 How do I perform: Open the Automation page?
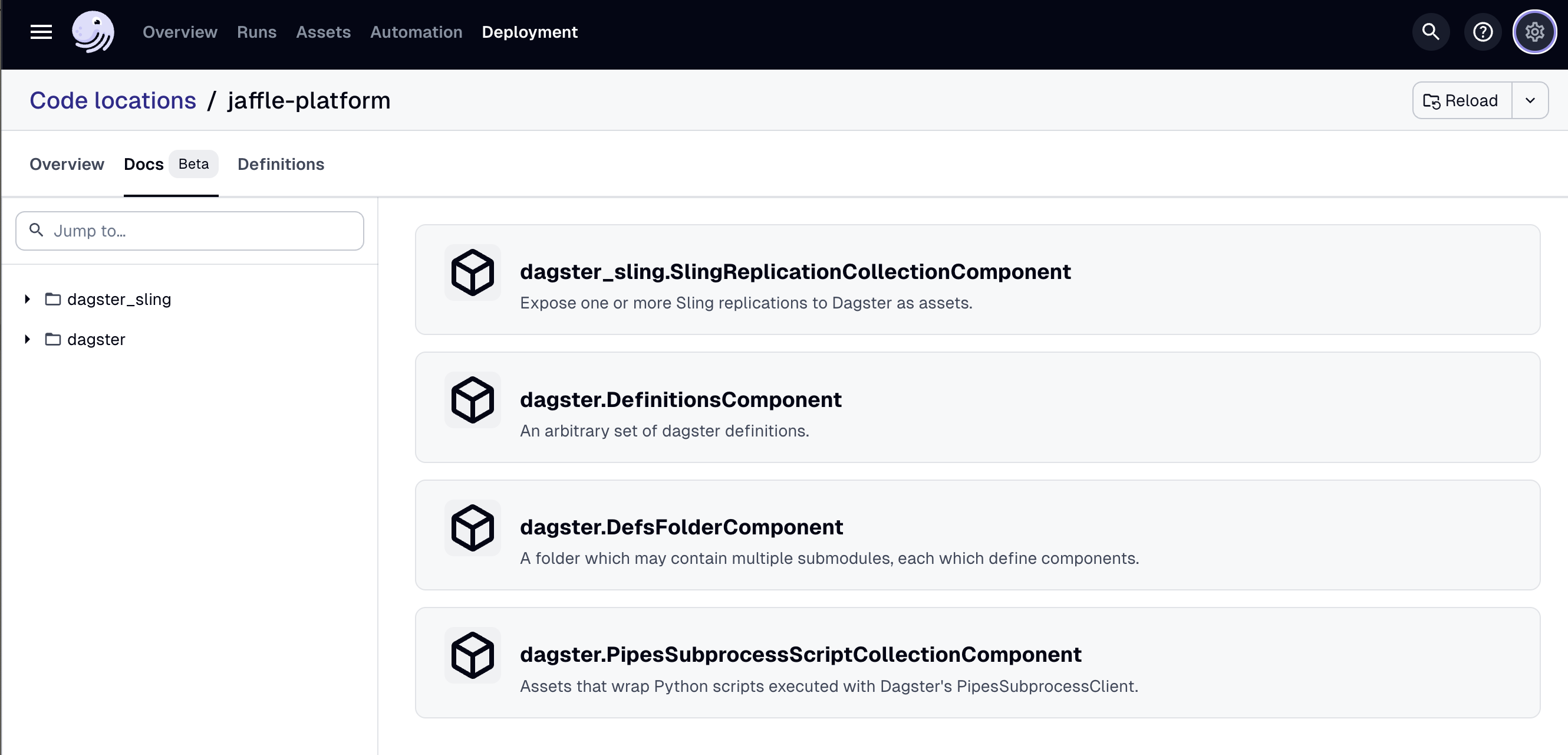coord(416,32)
